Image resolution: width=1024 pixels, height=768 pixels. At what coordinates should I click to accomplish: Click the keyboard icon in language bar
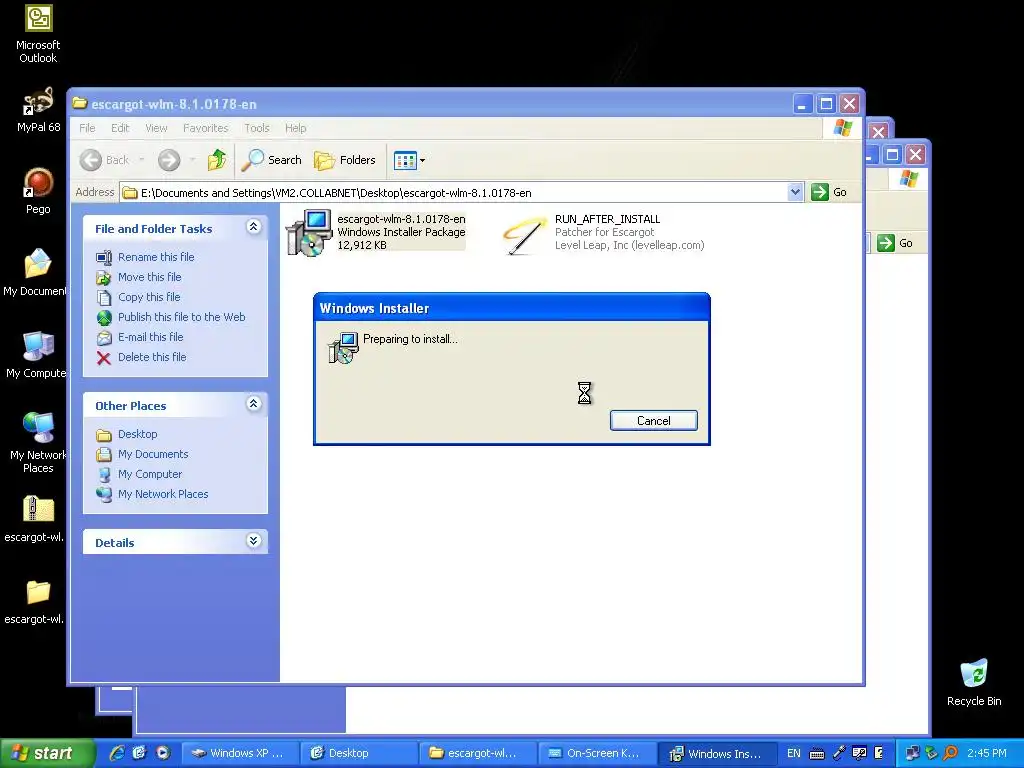(x=816, y=754)
